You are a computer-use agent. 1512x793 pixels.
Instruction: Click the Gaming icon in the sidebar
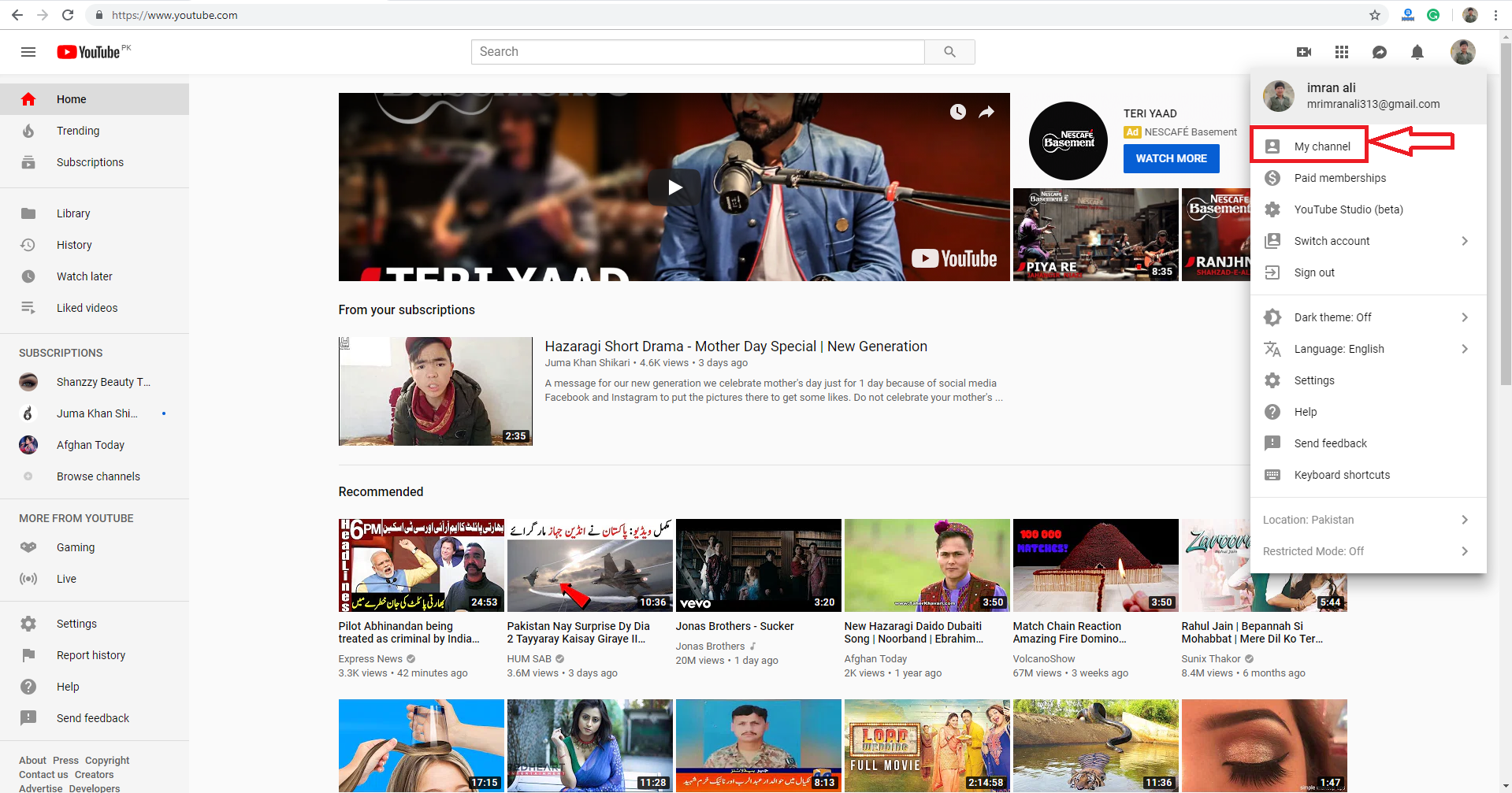(x=28, y=547)
